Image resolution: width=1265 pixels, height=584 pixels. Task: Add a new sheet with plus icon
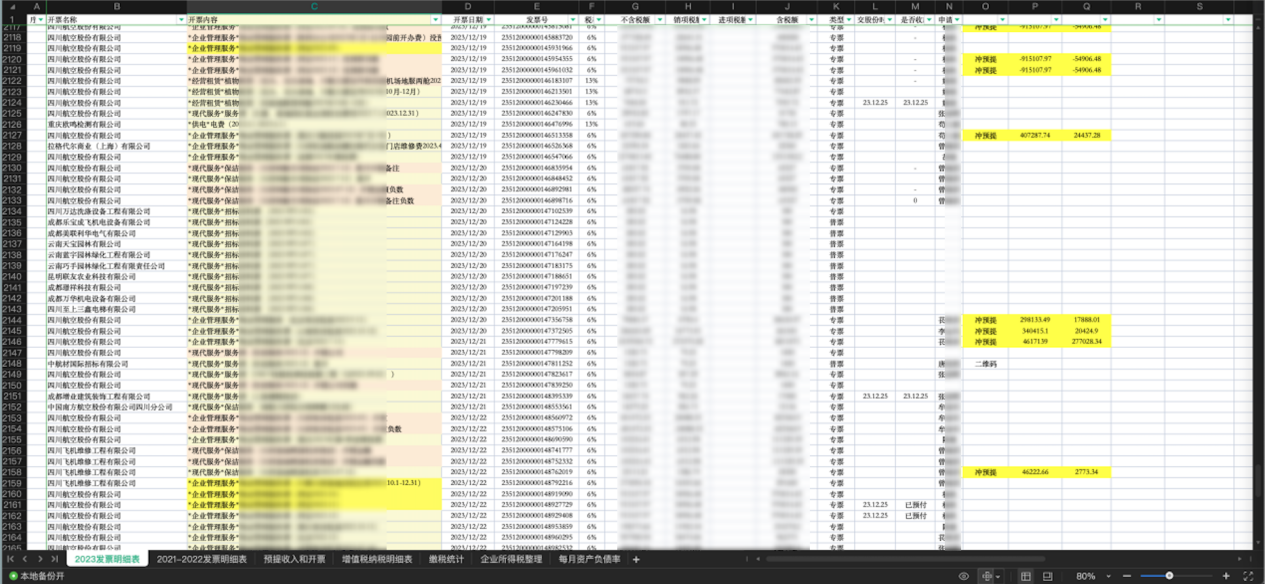pyautogui.click(x=636, y=559)
